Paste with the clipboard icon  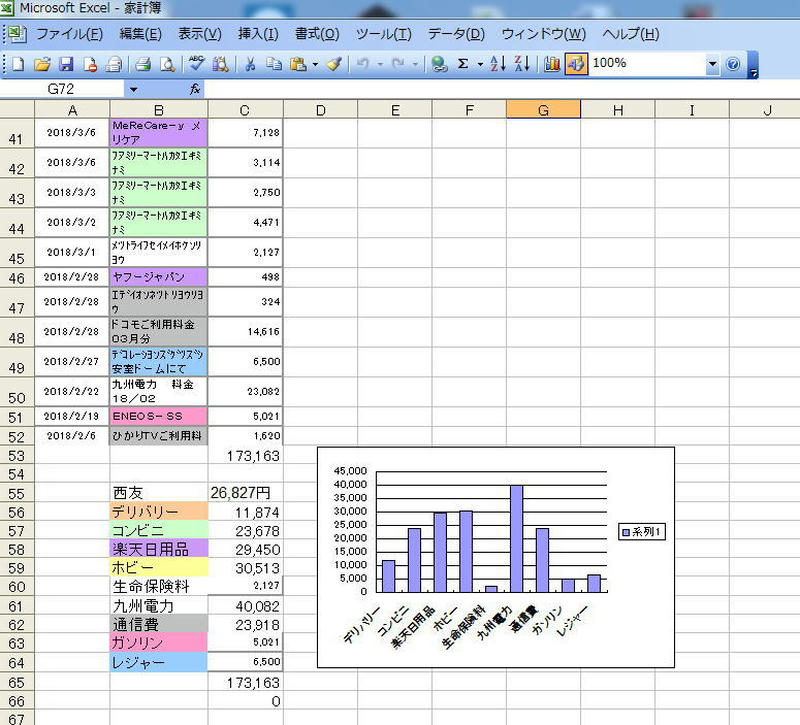(298, 64)
